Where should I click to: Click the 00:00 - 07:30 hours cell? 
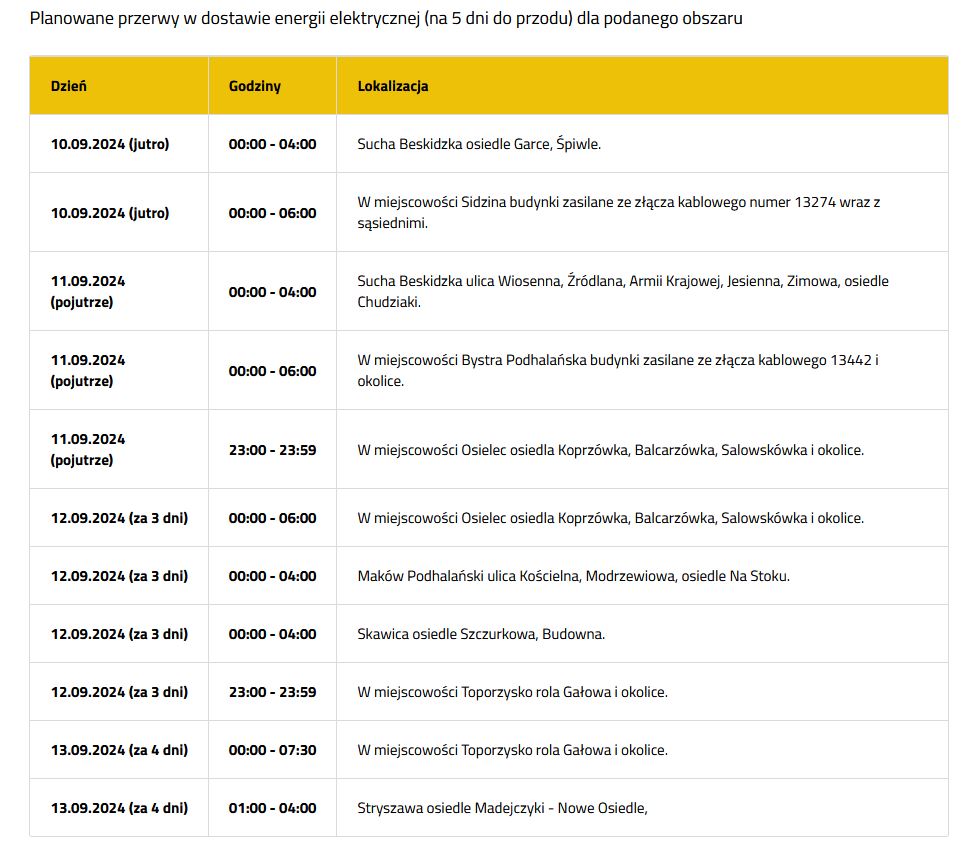click(272, 750)
